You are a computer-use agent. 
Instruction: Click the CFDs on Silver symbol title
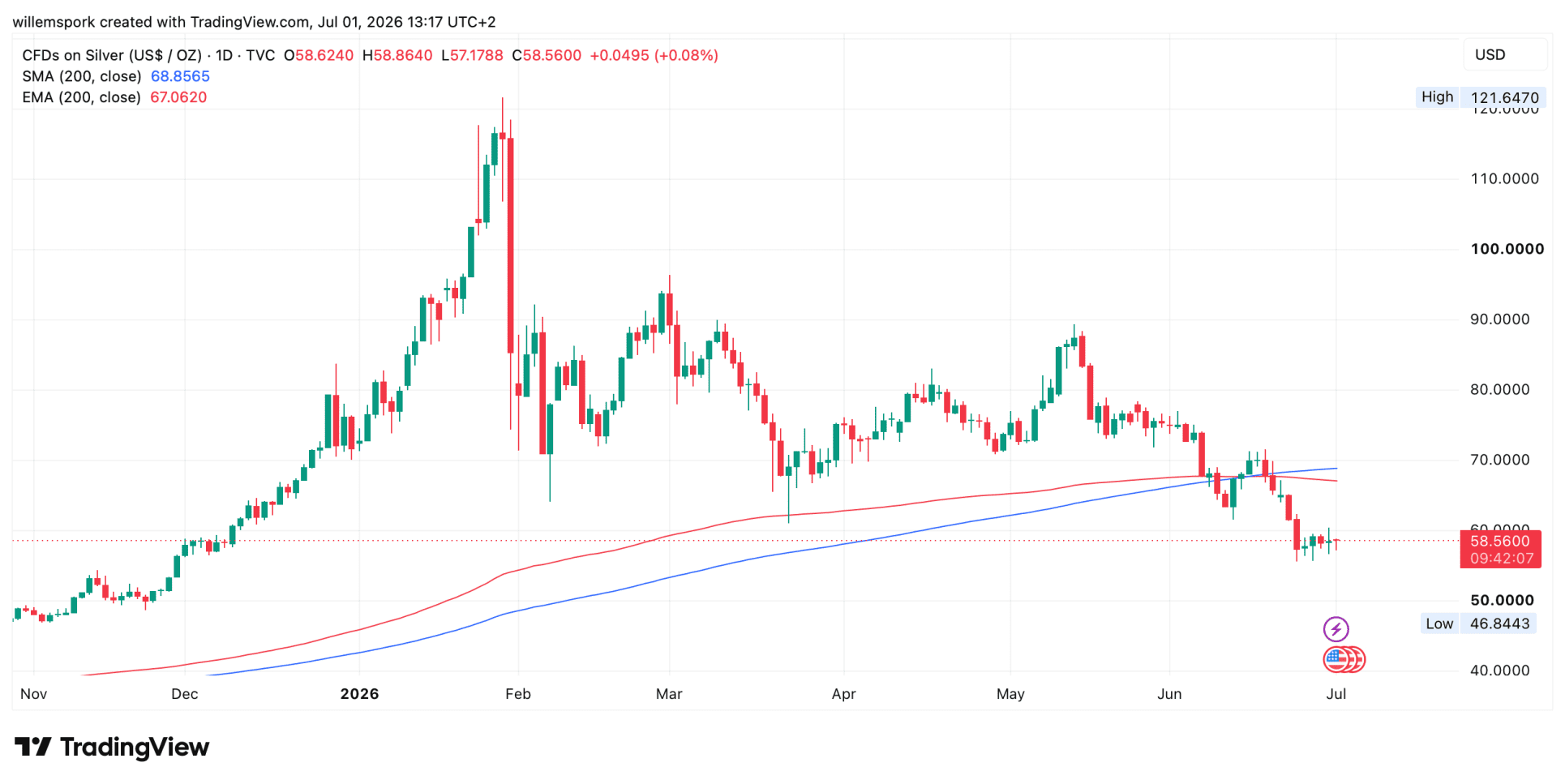tap(112, 55)
